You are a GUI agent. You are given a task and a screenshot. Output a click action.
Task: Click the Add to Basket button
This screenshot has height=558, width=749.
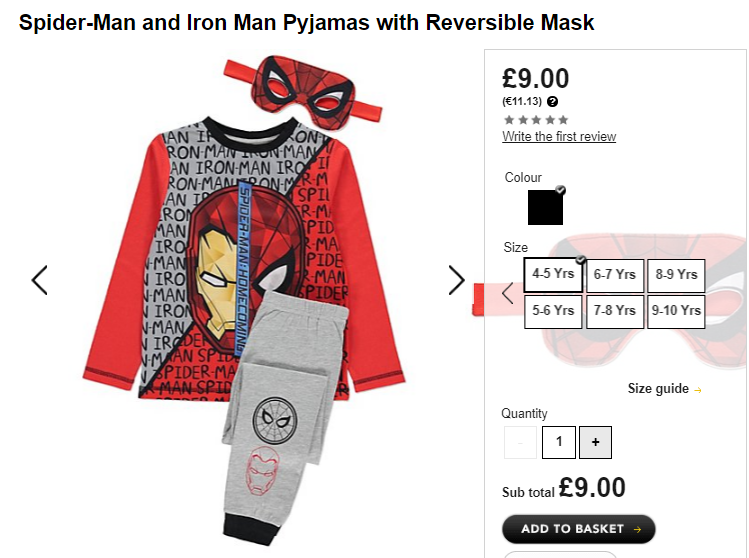pyautogui.click(x=578, y=529)
